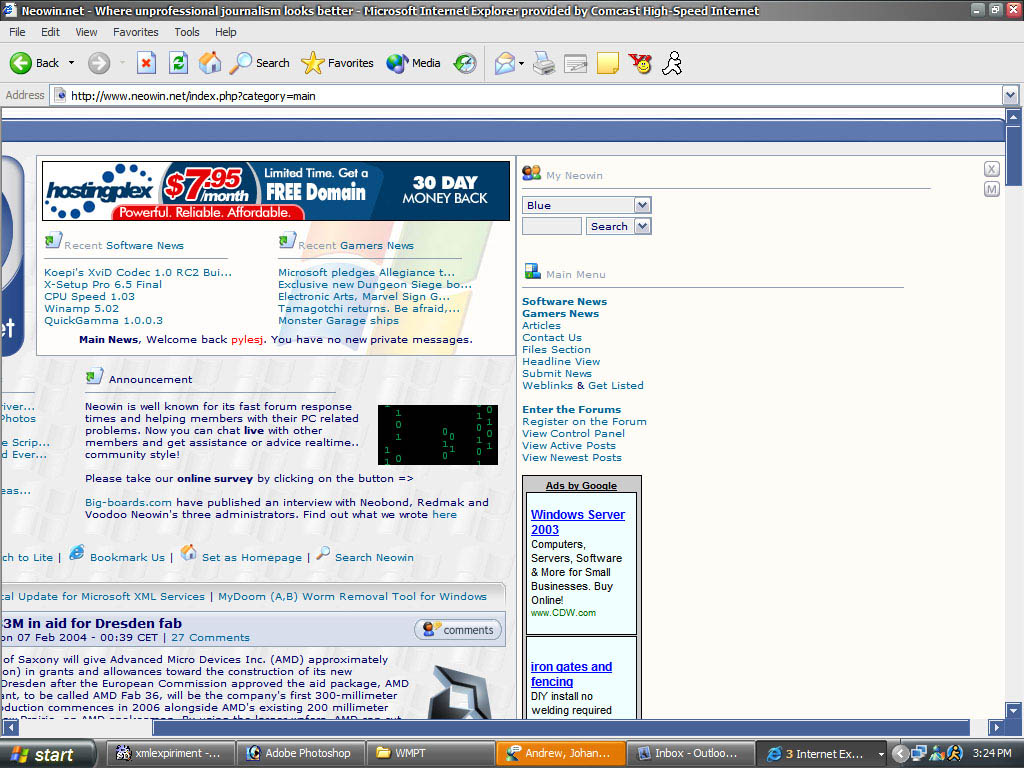Click the Edit toolbar icon beside printer
1024x768 pixels.
click(x=575, y=63)
